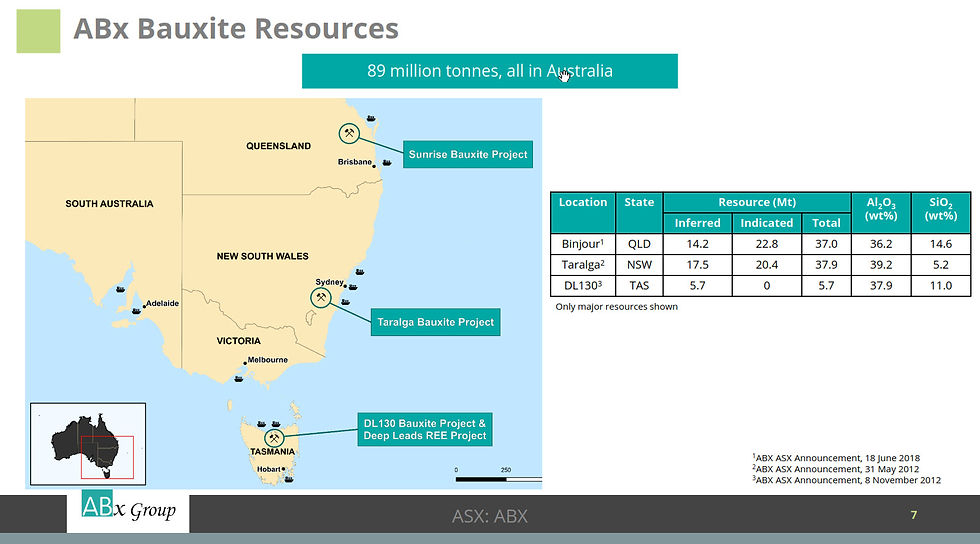The height and width of the screenshot is (544, 980).
Task: Click Binjour SiO2 value 14.6
Action: click(941, 244)
